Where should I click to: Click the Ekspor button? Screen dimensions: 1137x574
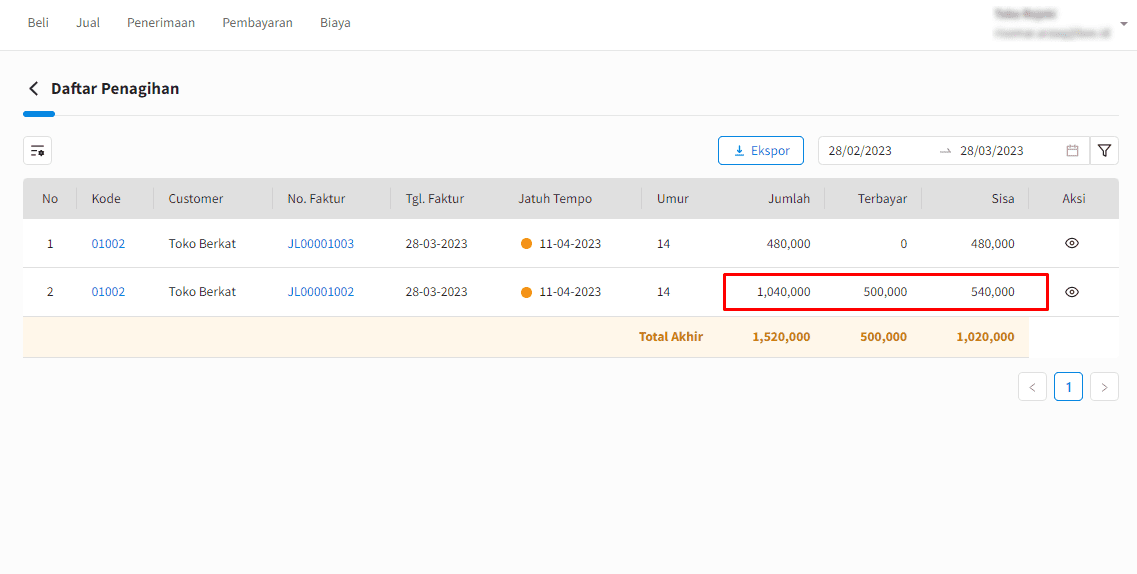(761, 151)
